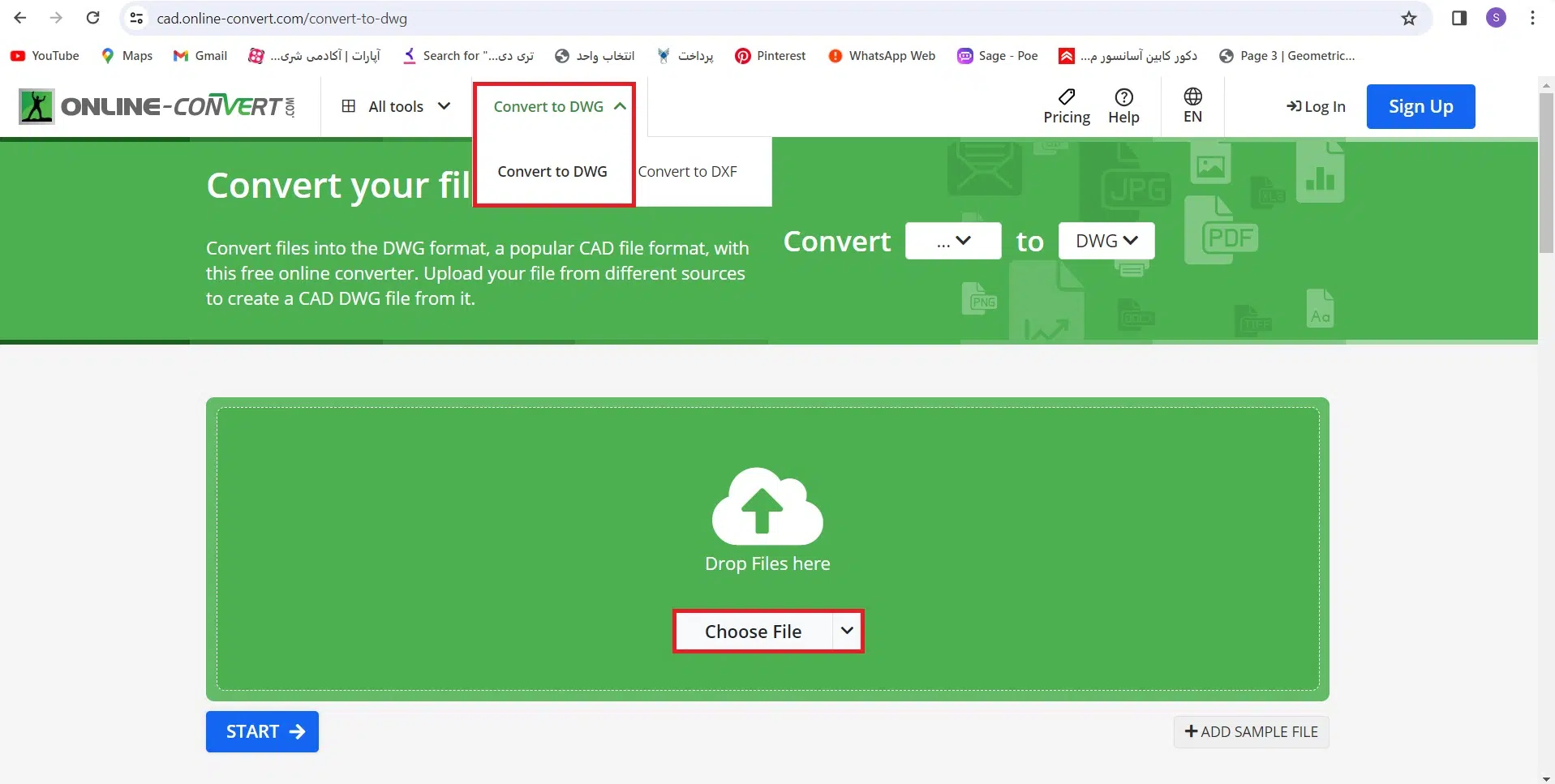Click the Online-Convert logo
Viewport: 1555px width, 784px height.
coord(157,106)
